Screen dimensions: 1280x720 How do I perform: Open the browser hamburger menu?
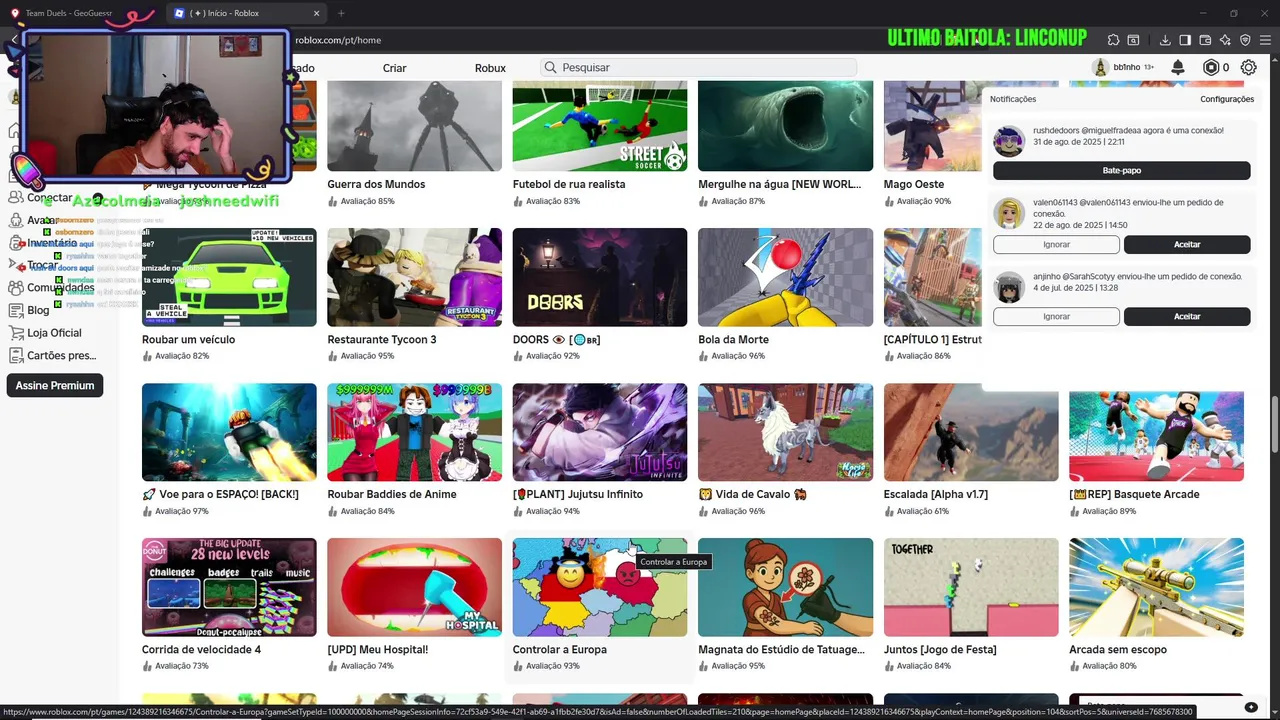[1265, 40]
